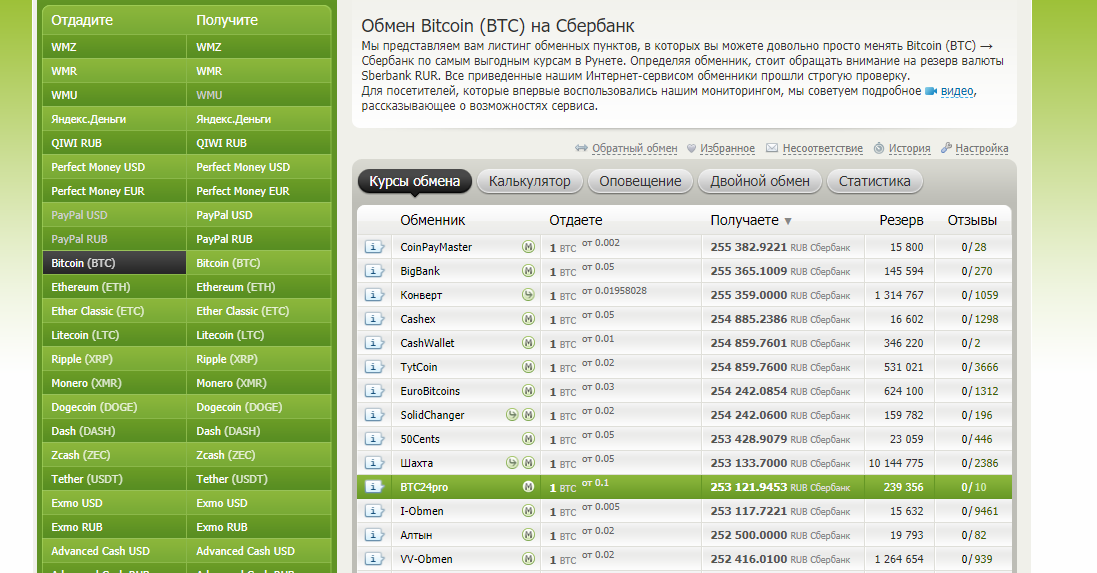The width and height of the screenshot is (1097, 573).
Task: Open the Статистика tab
Action: (874, 181)
